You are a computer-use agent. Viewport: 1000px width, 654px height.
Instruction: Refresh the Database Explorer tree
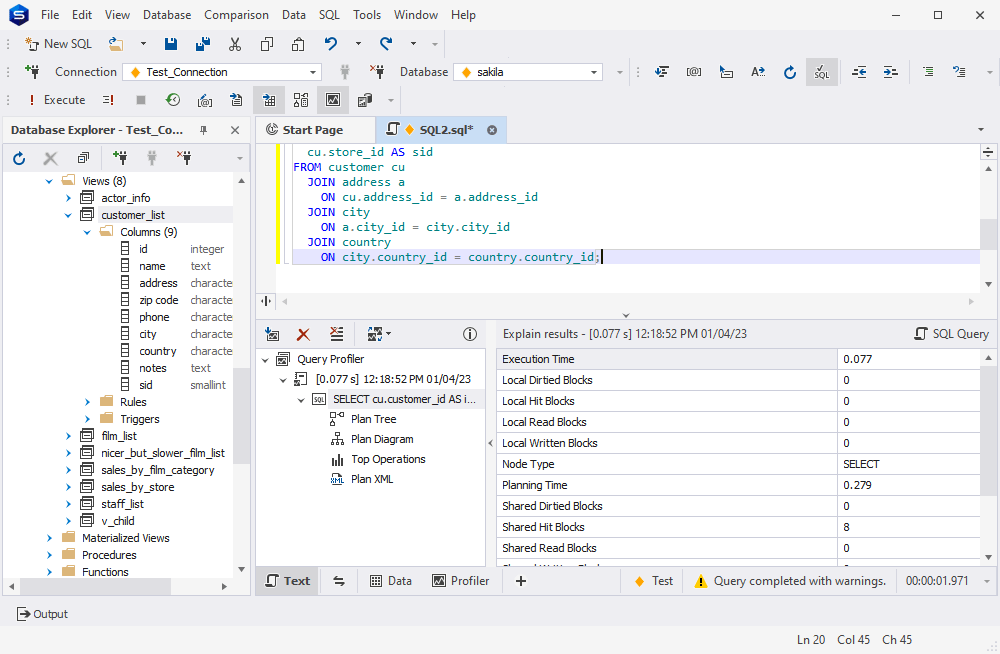point(17,157)
